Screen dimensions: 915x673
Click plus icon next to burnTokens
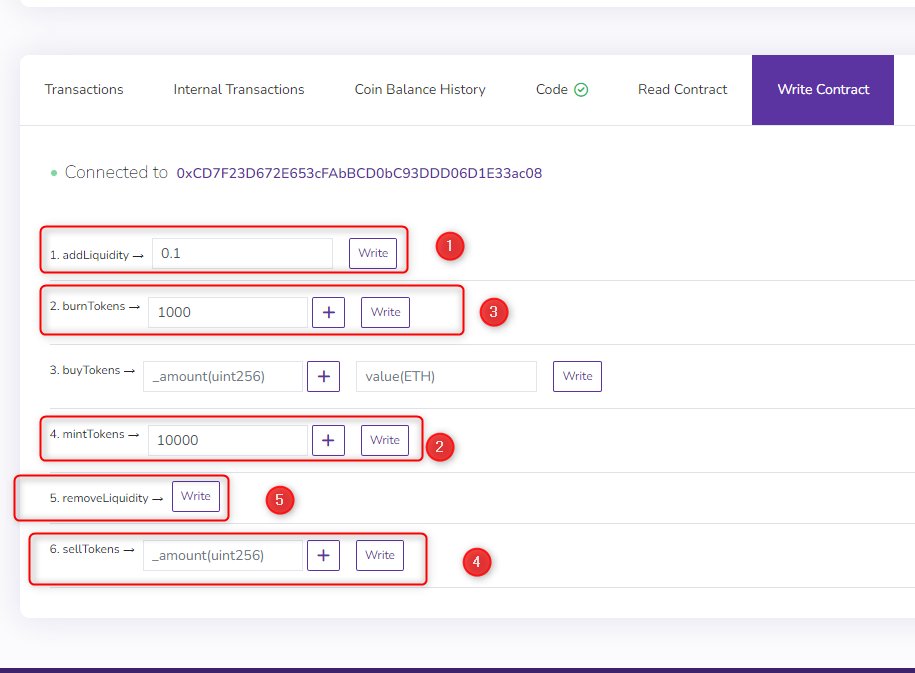point(329,312)
